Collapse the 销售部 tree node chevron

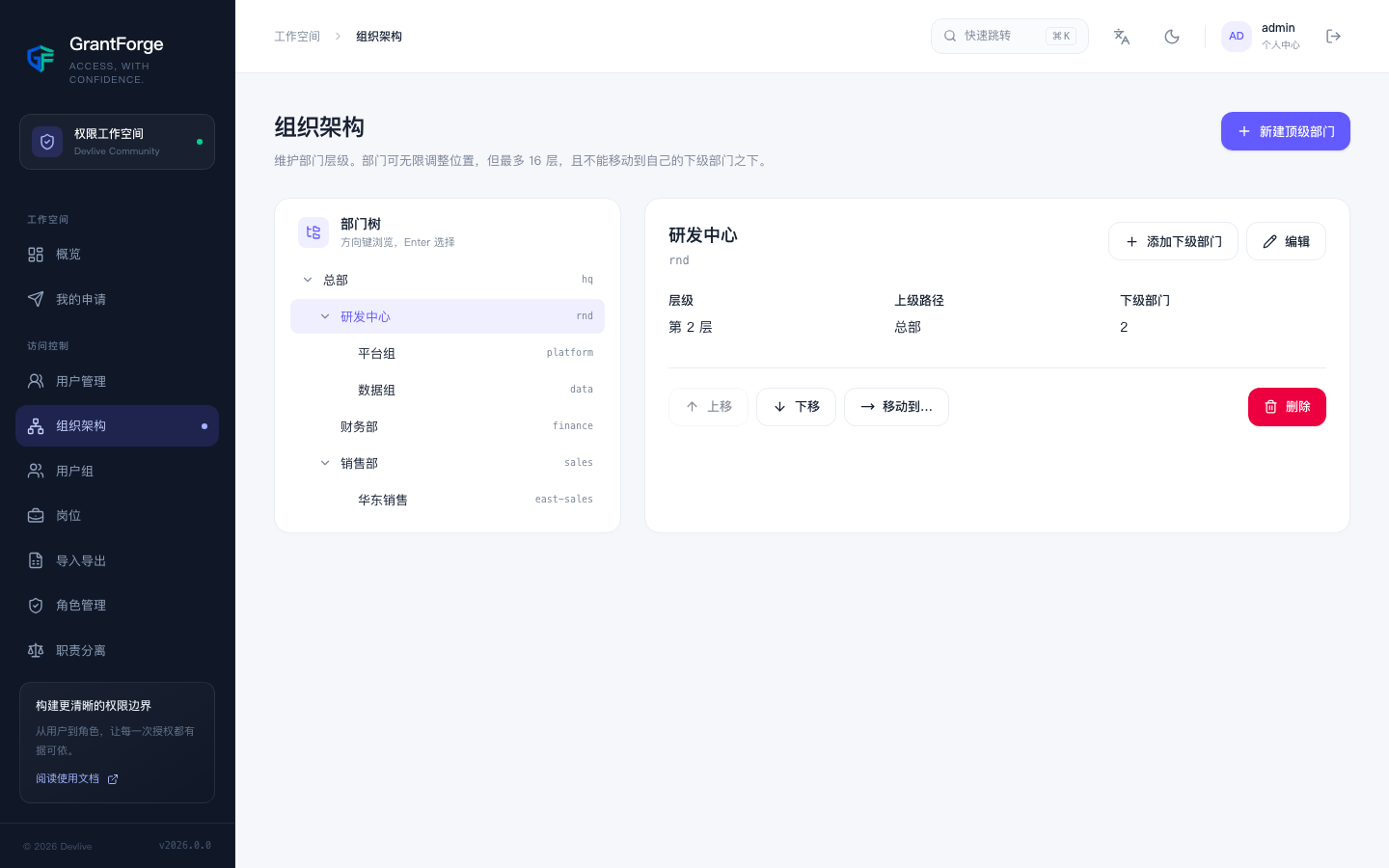point(325,463)
